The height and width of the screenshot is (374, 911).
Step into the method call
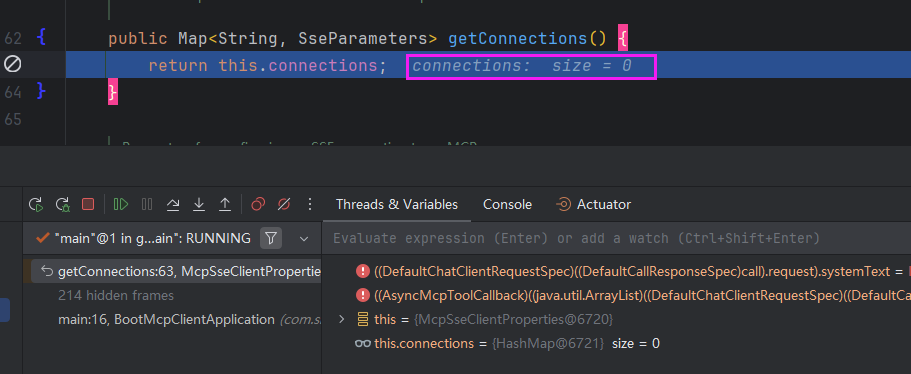click(199, 204)
